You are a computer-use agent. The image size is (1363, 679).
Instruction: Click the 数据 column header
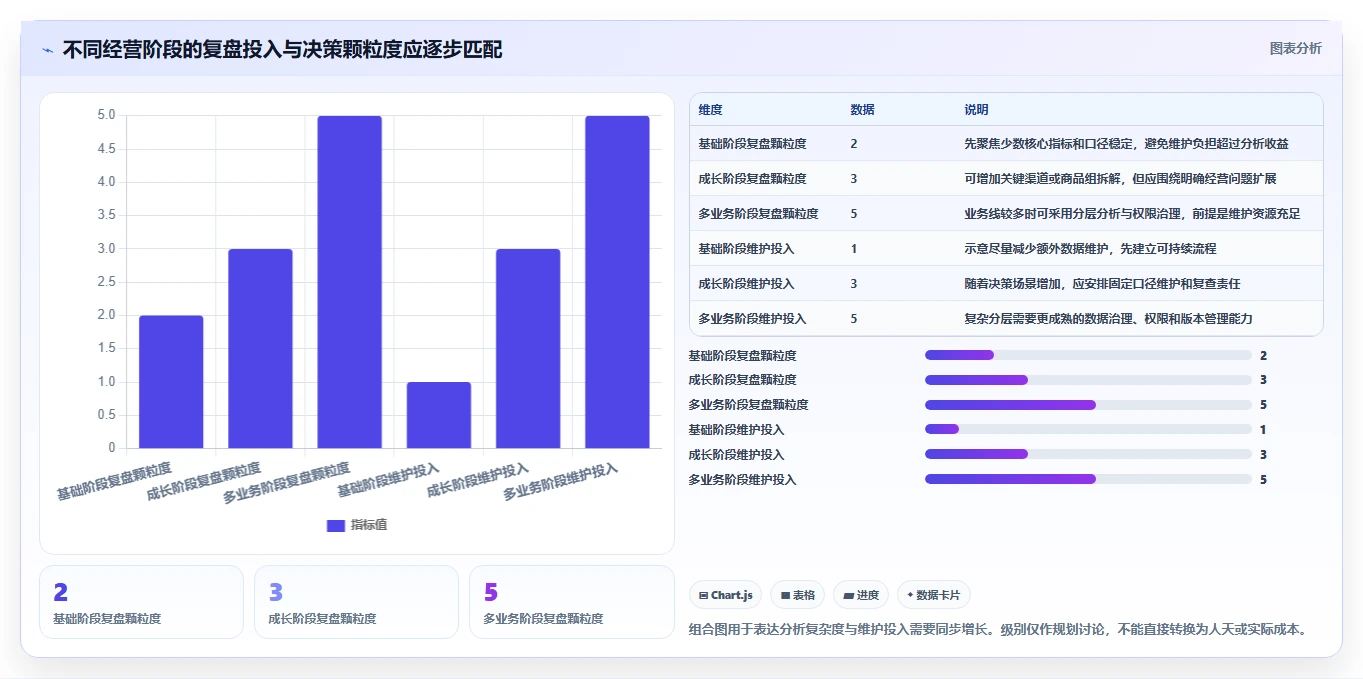862,109
